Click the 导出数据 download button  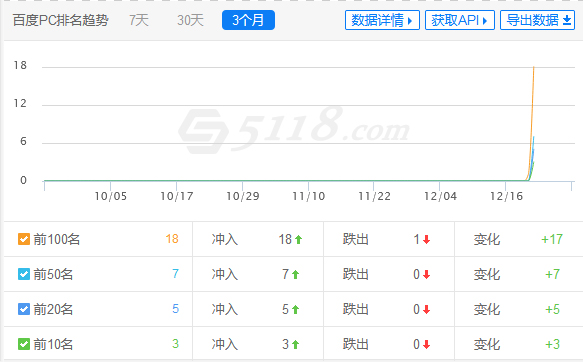coord(537,20)
